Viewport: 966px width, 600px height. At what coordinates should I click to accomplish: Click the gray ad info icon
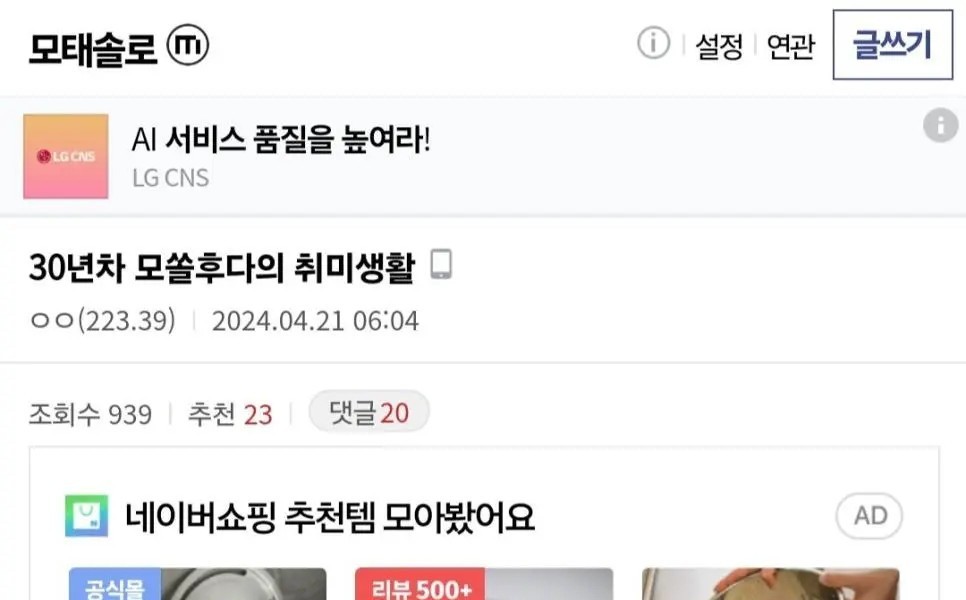[x=940, y=125]
